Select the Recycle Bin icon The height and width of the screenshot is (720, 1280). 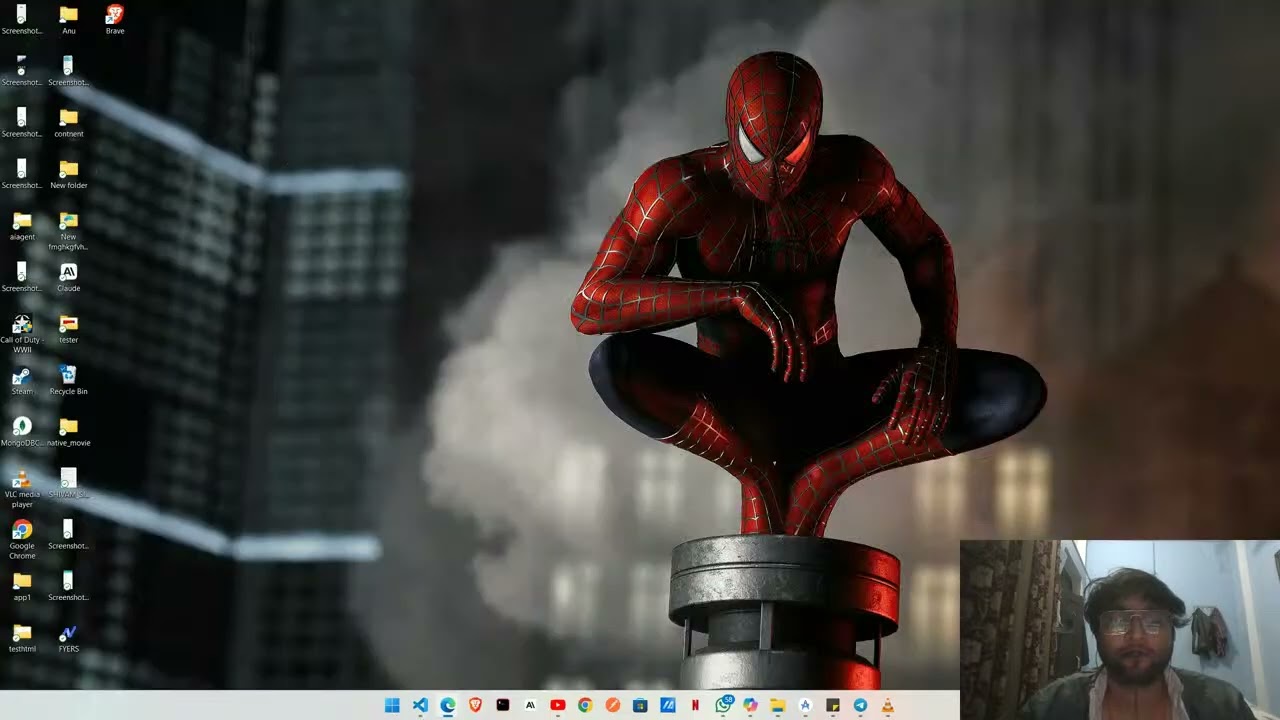68,380
